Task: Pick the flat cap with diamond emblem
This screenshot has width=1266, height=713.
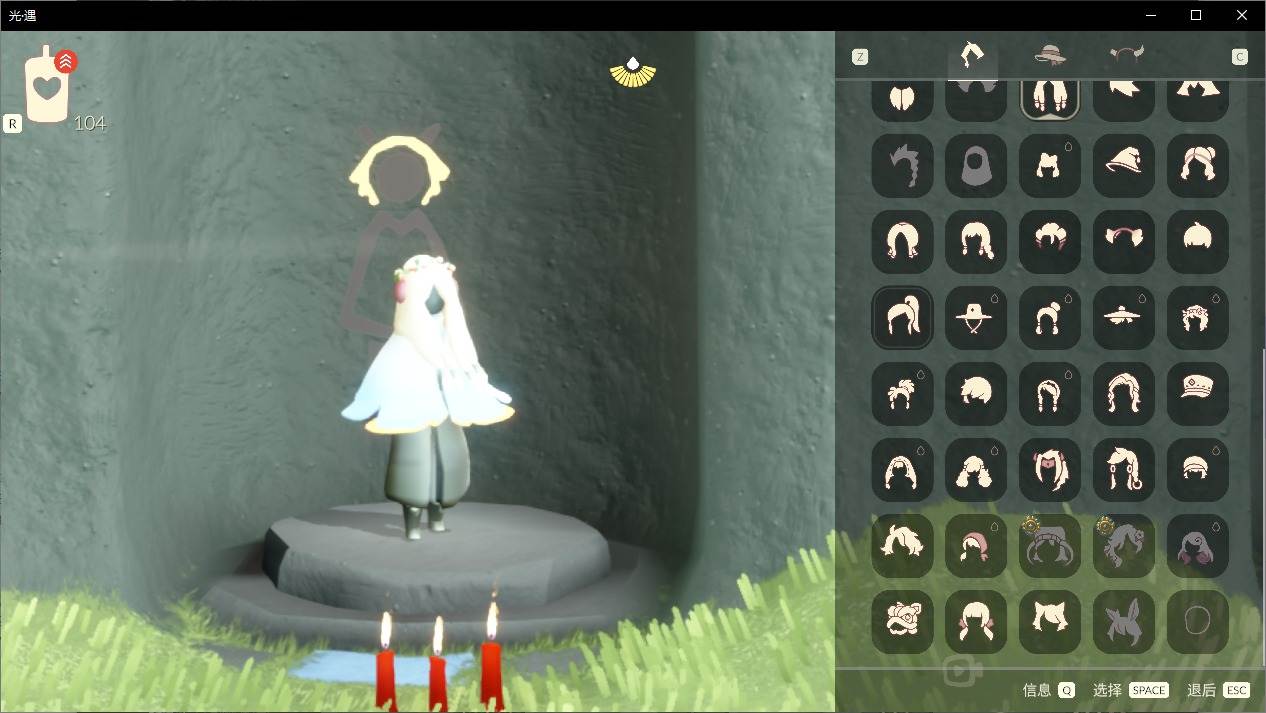Action: (x=1198, y=394)
